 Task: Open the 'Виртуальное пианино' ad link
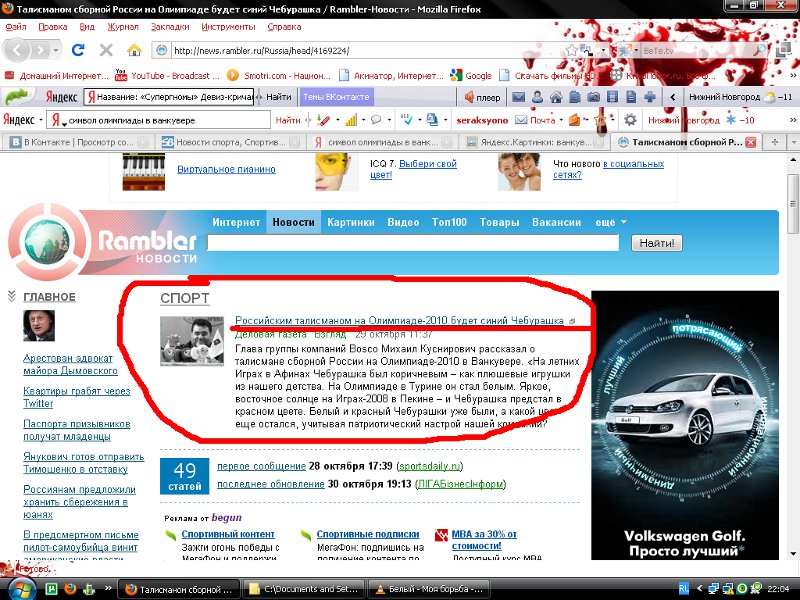coord(226,169)
